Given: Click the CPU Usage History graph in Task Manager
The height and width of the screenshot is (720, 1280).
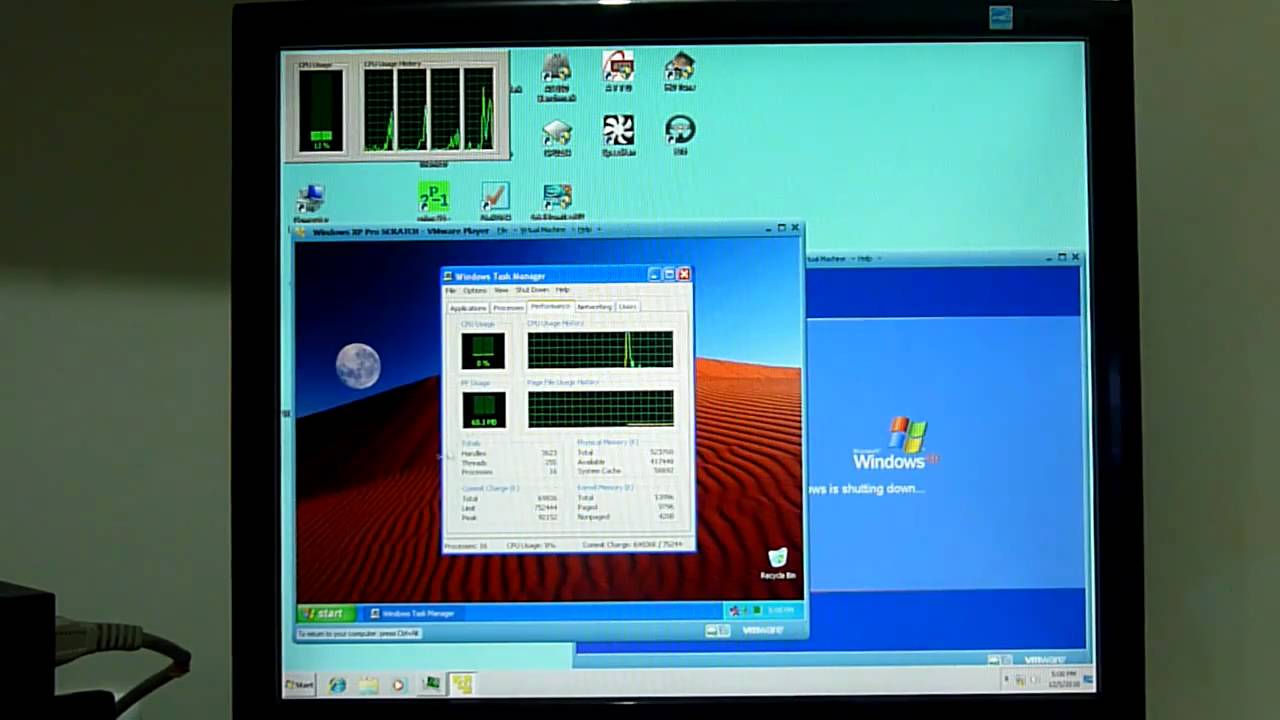Looking at the screenshot, I should (x=600, y=350).
